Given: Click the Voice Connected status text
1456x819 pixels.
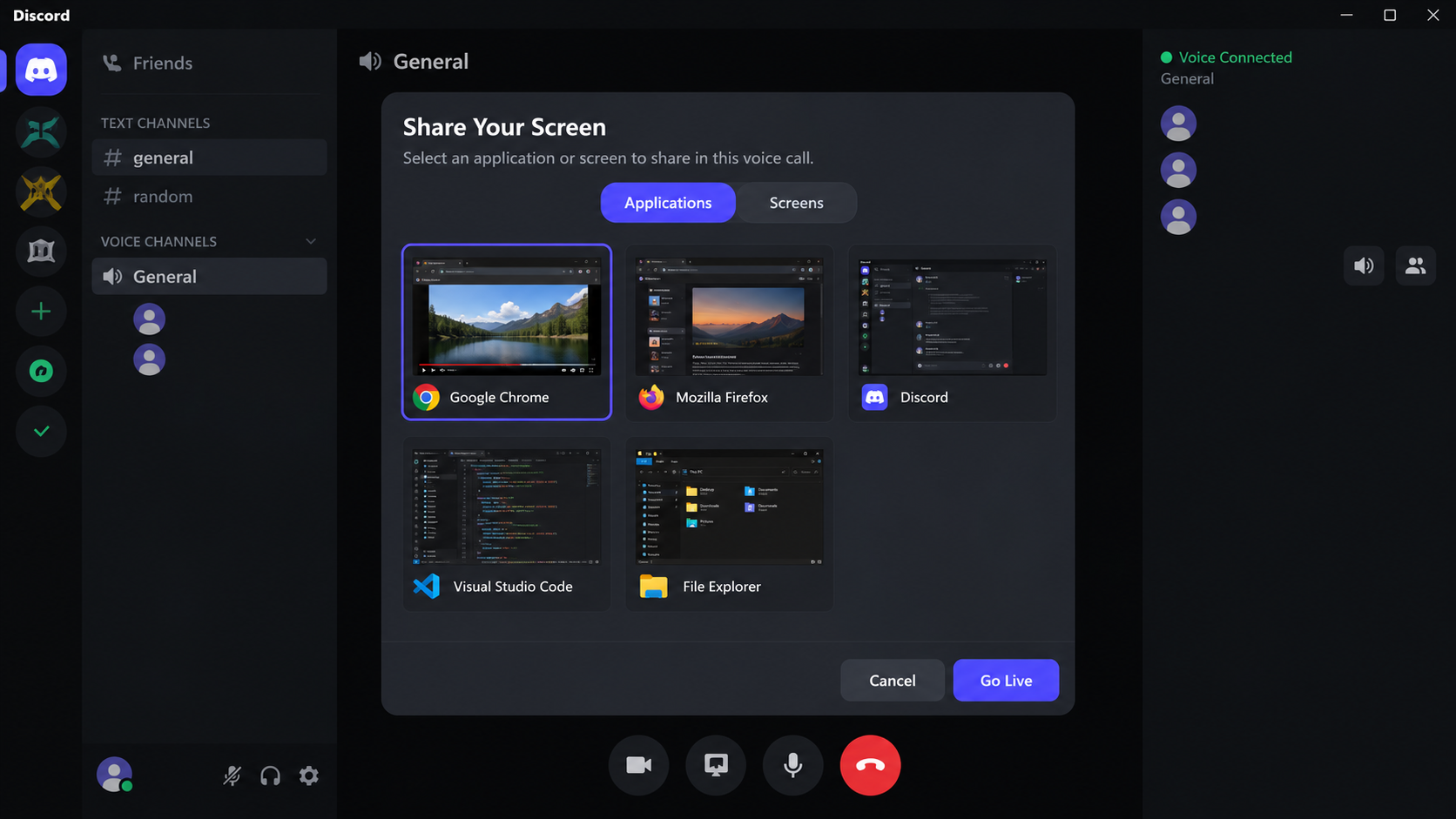Looking at the screenshot, I should [x=1235, y=57].
